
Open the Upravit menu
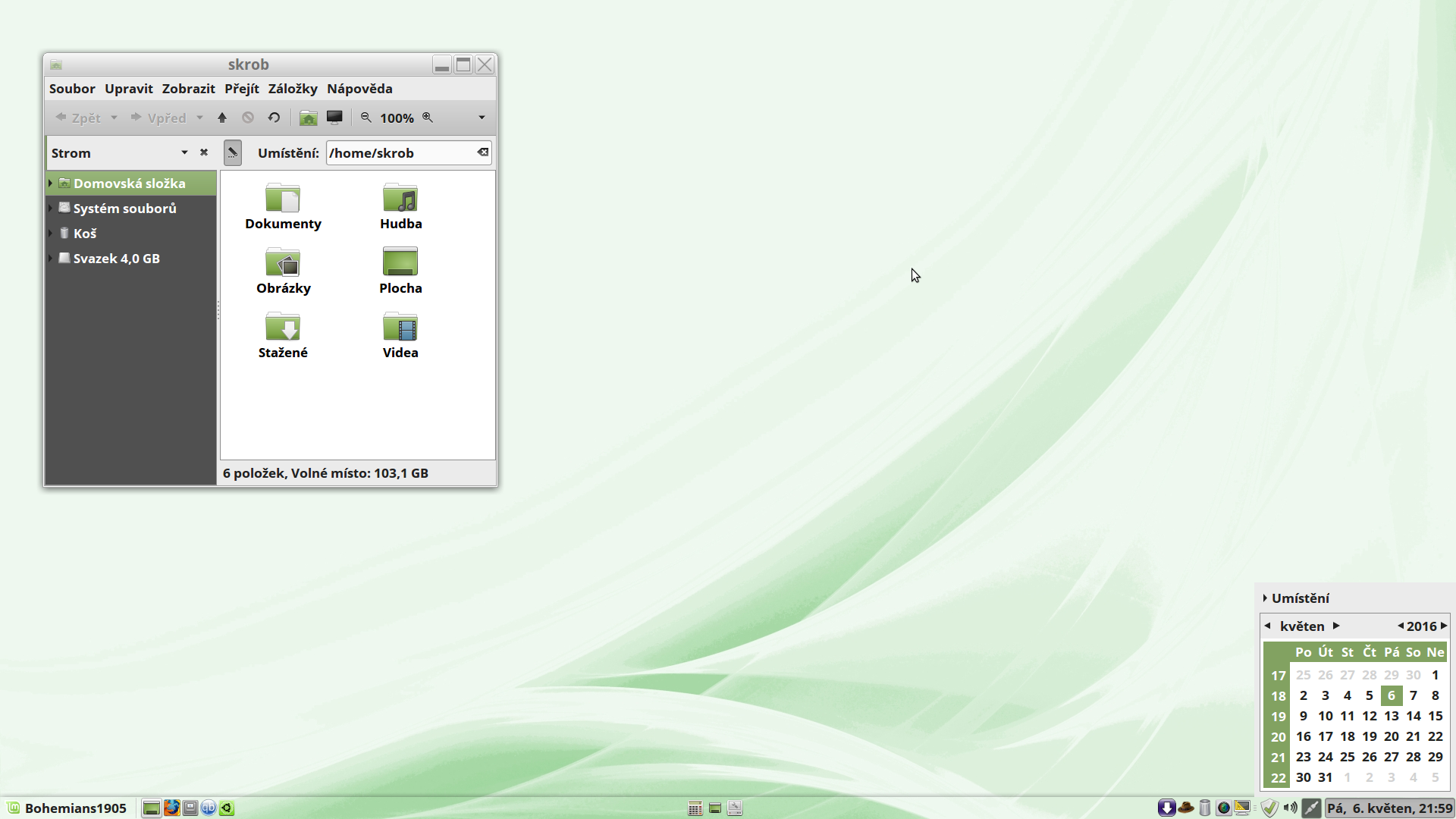click(129, 89)
